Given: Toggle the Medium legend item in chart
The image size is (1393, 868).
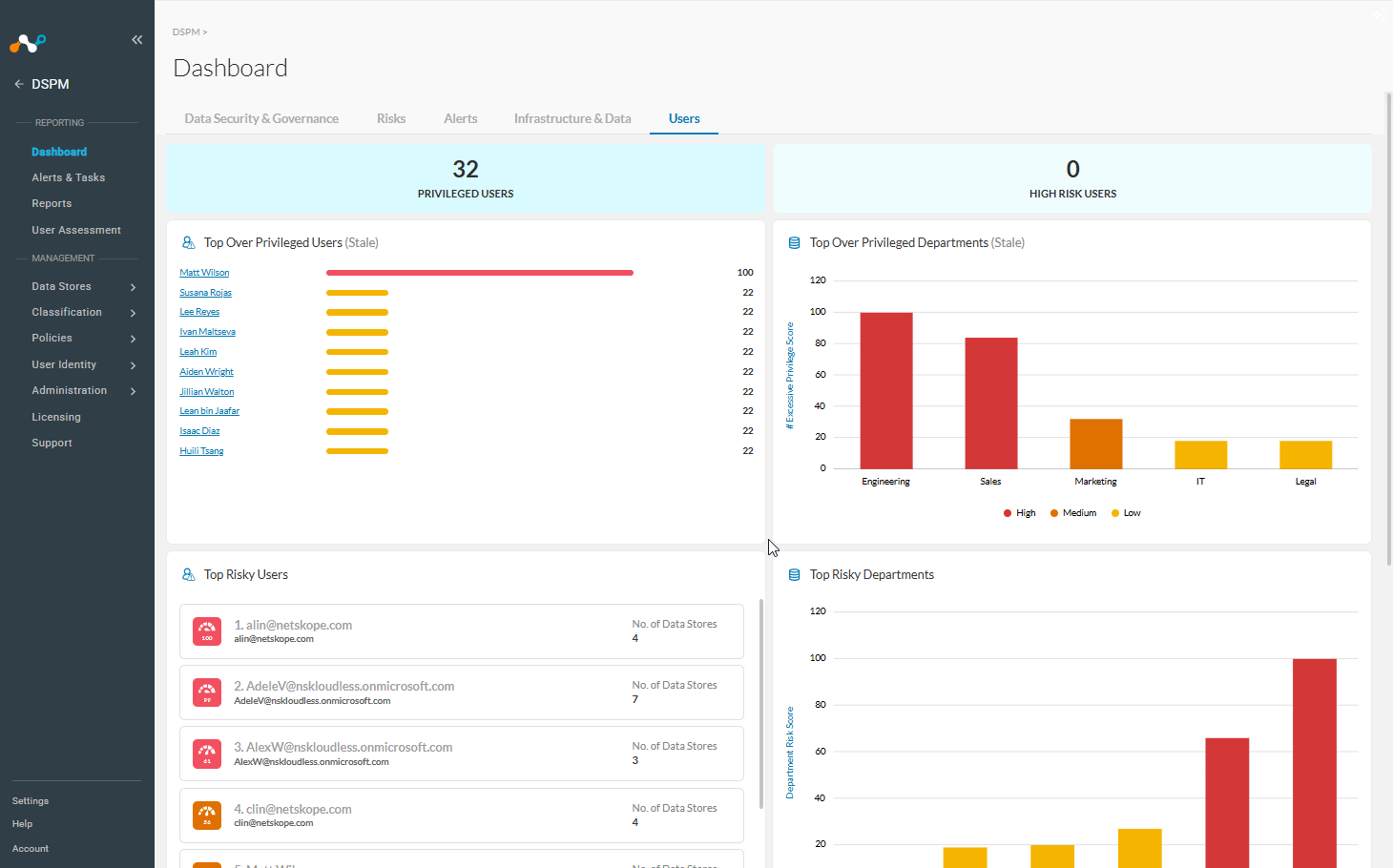Looking at the screenshot, I should point(1073,513).
